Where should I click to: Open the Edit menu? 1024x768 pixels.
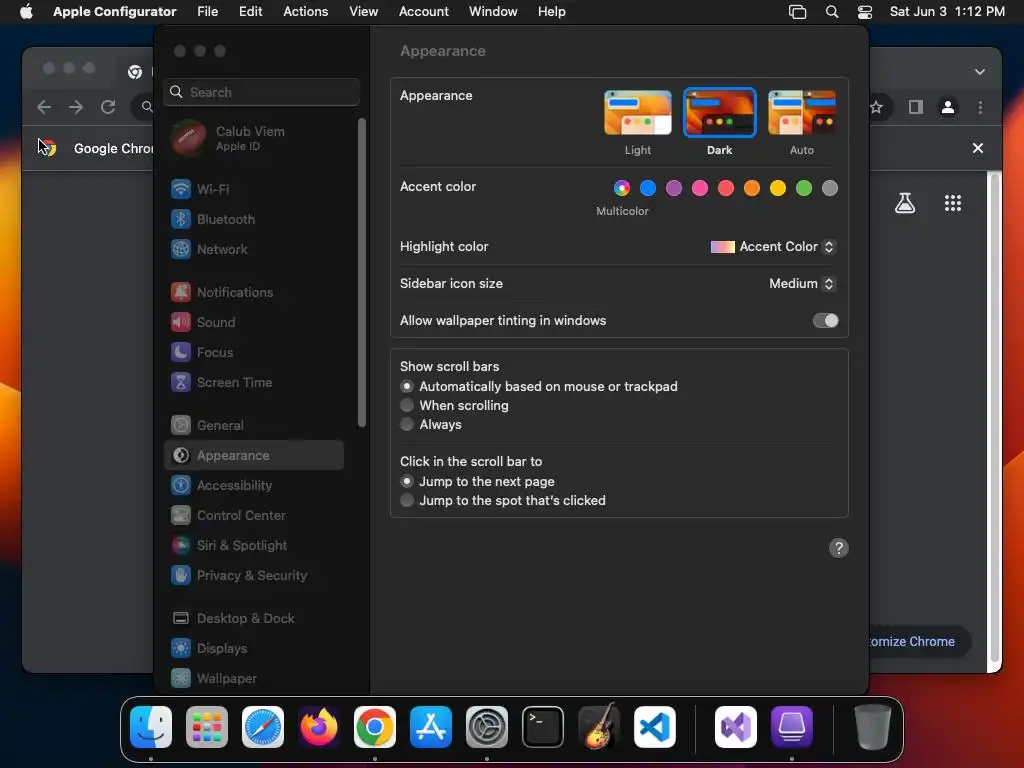pyautogui.click(x=250, y=12)
